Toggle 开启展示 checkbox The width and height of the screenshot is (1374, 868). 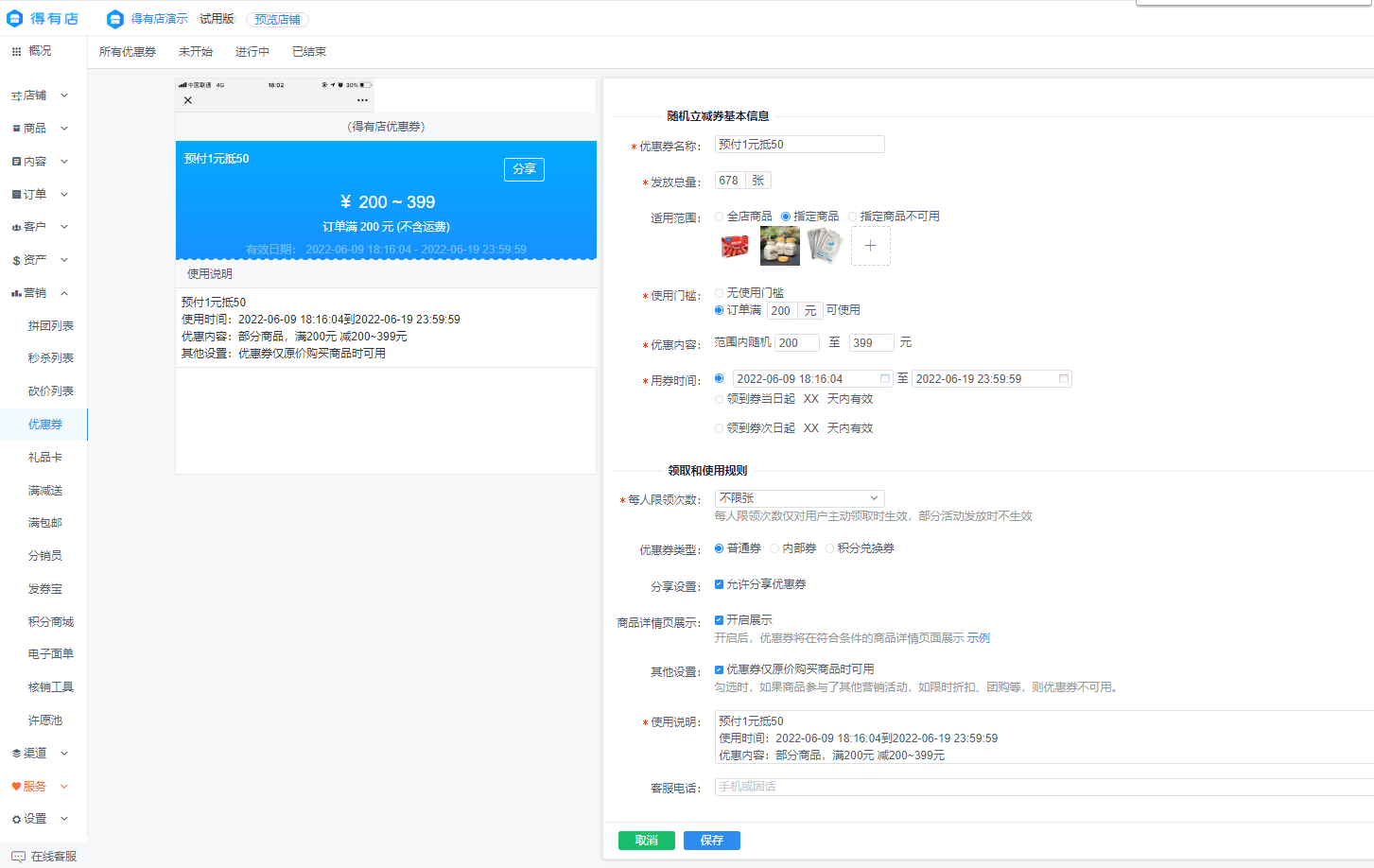pyautogui.click(x=720, y=620)
